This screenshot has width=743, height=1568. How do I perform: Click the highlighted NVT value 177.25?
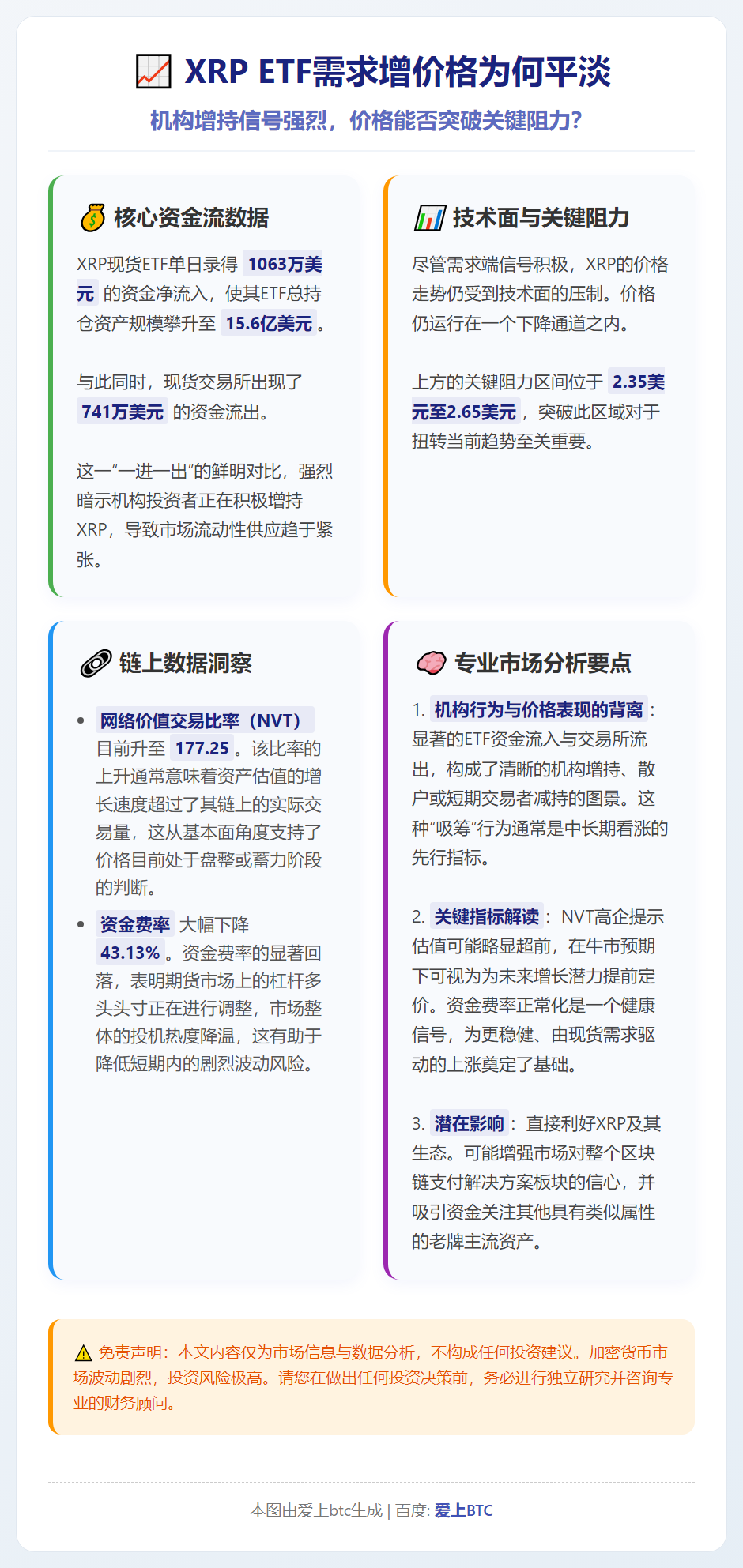click(x=202, y=748)
